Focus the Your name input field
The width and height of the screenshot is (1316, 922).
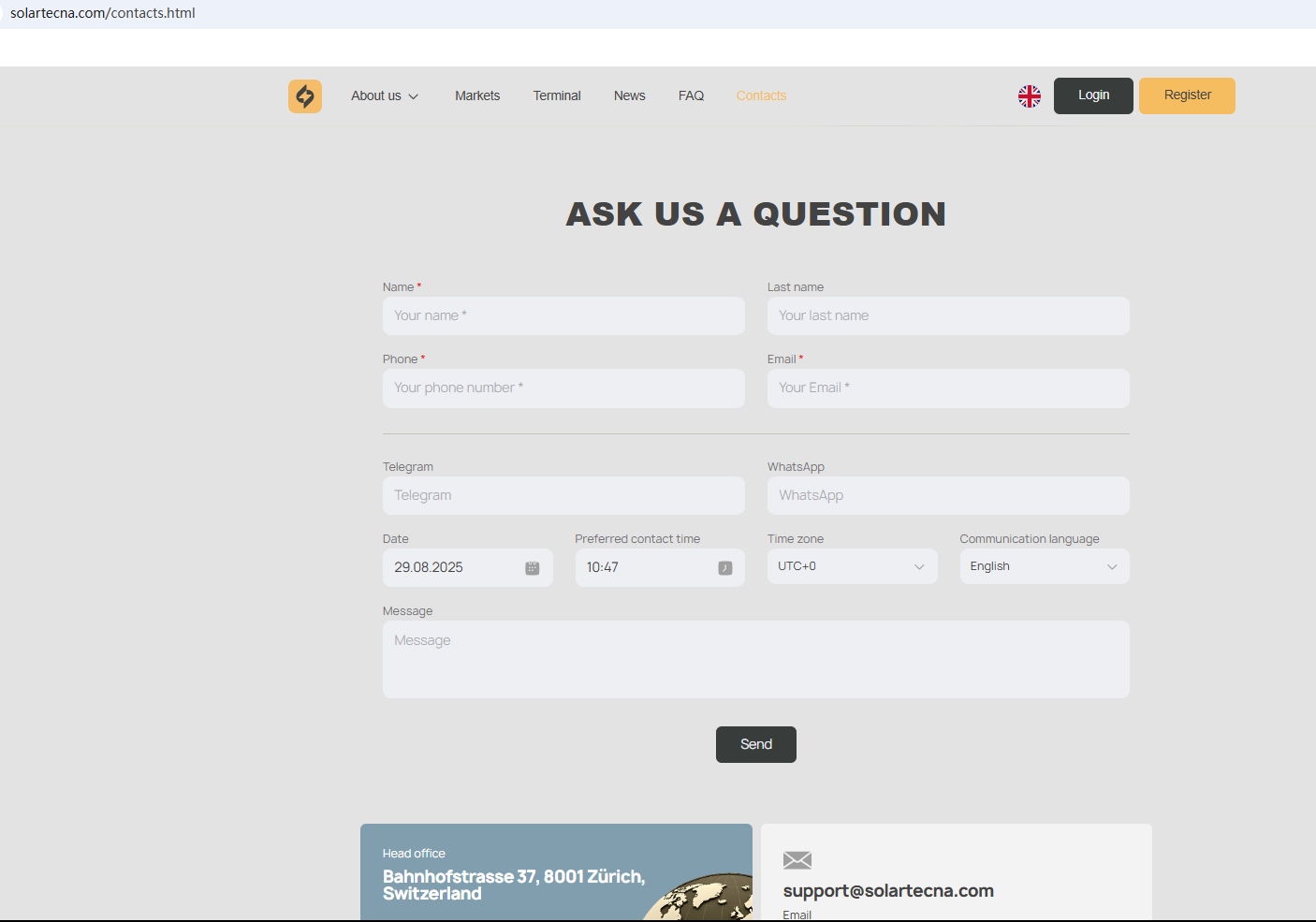(563, 316)
